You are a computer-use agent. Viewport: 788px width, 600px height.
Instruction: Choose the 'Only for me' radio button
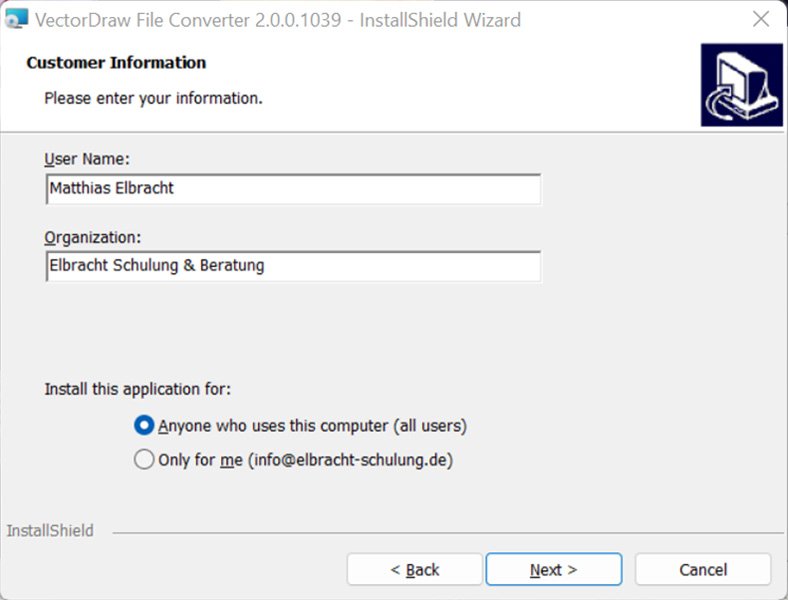pyautogui.click(x=144, y=460)
